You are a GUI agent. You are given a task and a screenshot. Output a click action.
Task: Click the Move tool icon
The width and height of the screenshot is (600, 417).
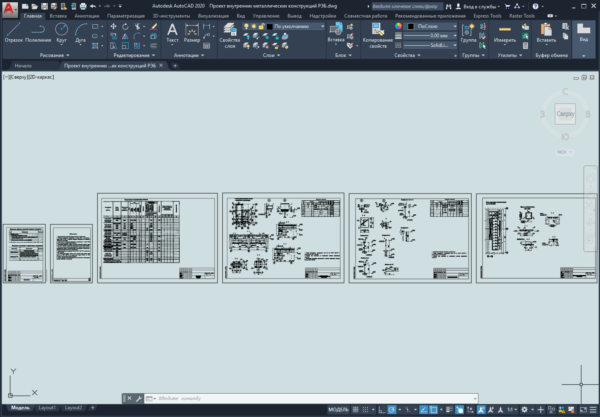click(113, 26)
